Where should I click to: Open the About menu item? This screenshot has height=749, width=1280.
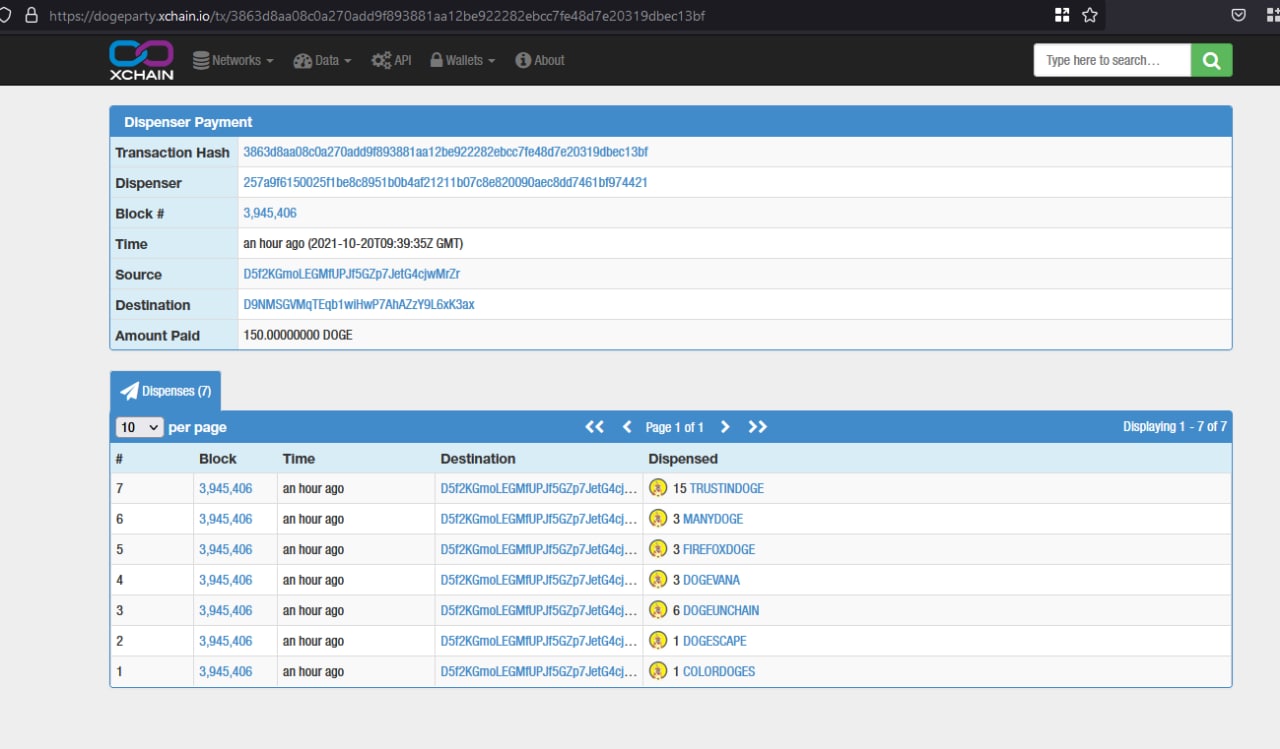(540, 60)
